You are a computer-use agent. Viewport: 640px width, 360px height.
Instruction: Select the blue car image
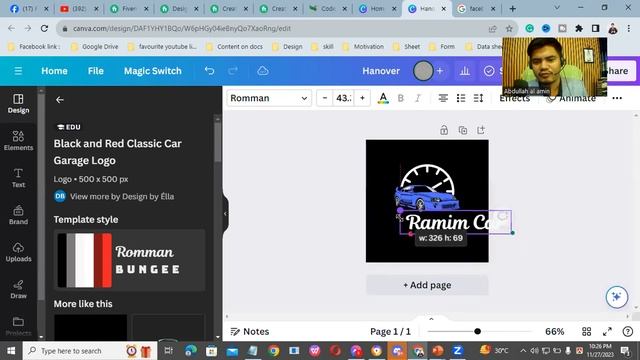pyautogui.click(x=426, y=198)
